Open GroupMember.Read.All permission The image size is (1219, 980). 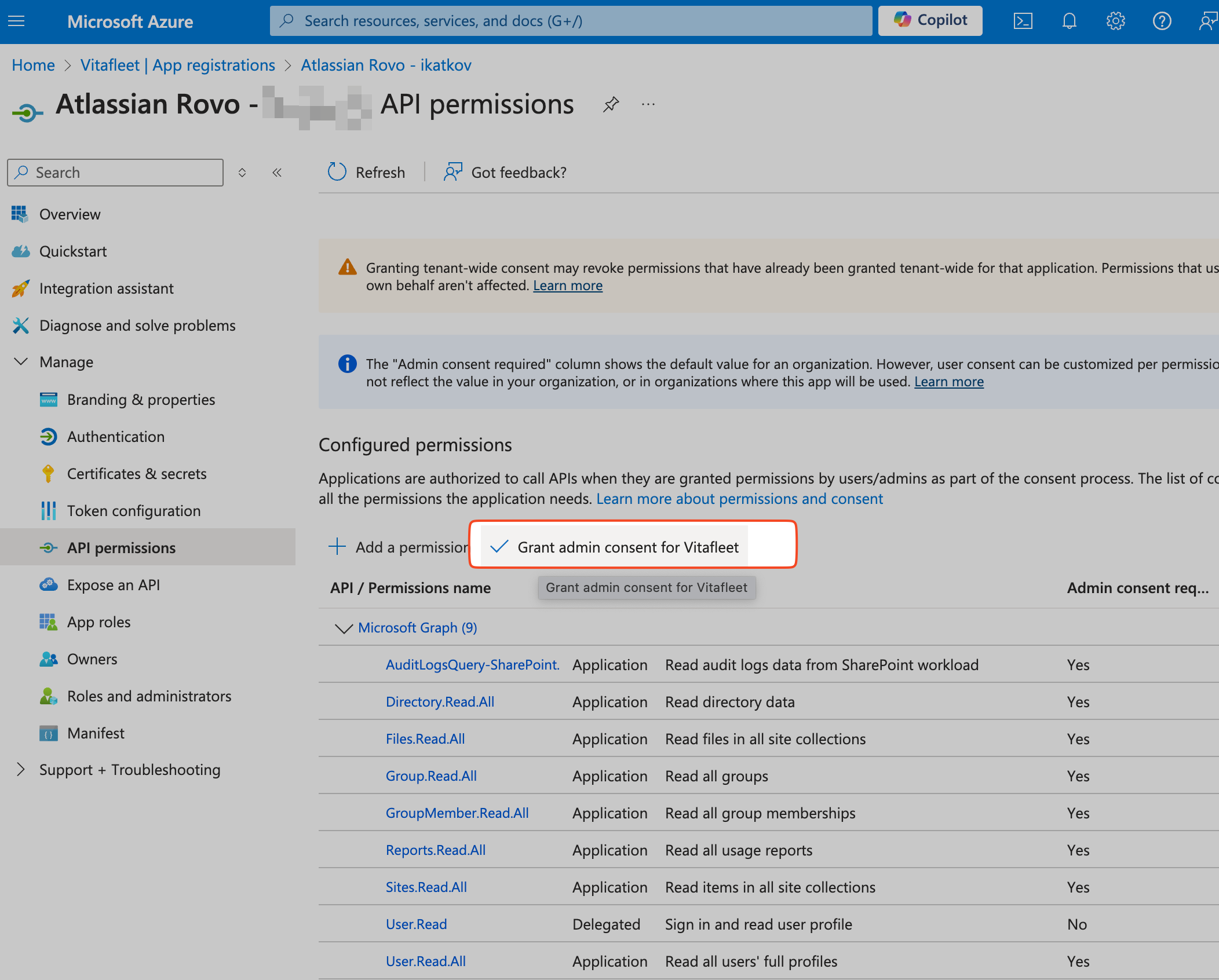point(457,813)
